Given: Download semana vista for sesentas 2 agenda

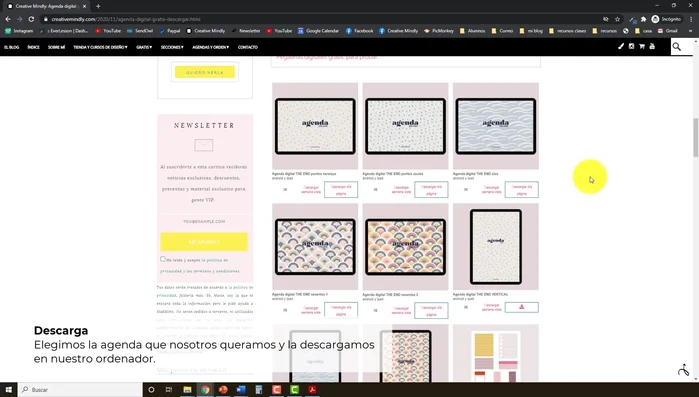Looking at the screenshot, I should [x=401, y=311].
